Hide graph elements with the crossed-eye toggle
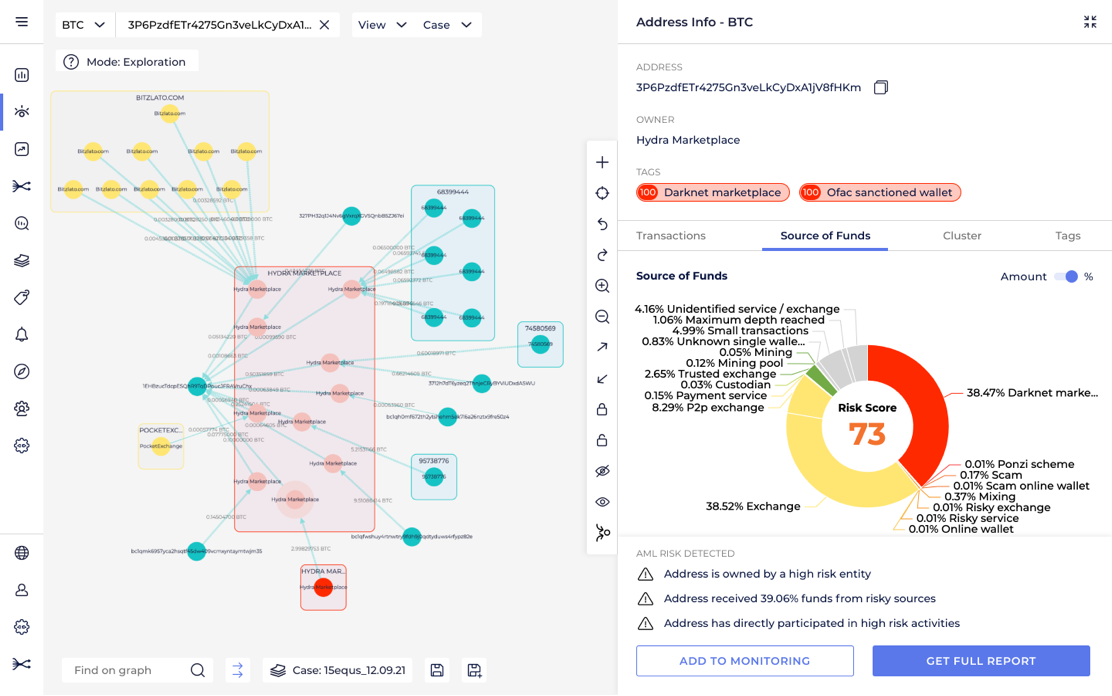Image resolution: width=1112 pixels, height=696 pixels. 602,470
